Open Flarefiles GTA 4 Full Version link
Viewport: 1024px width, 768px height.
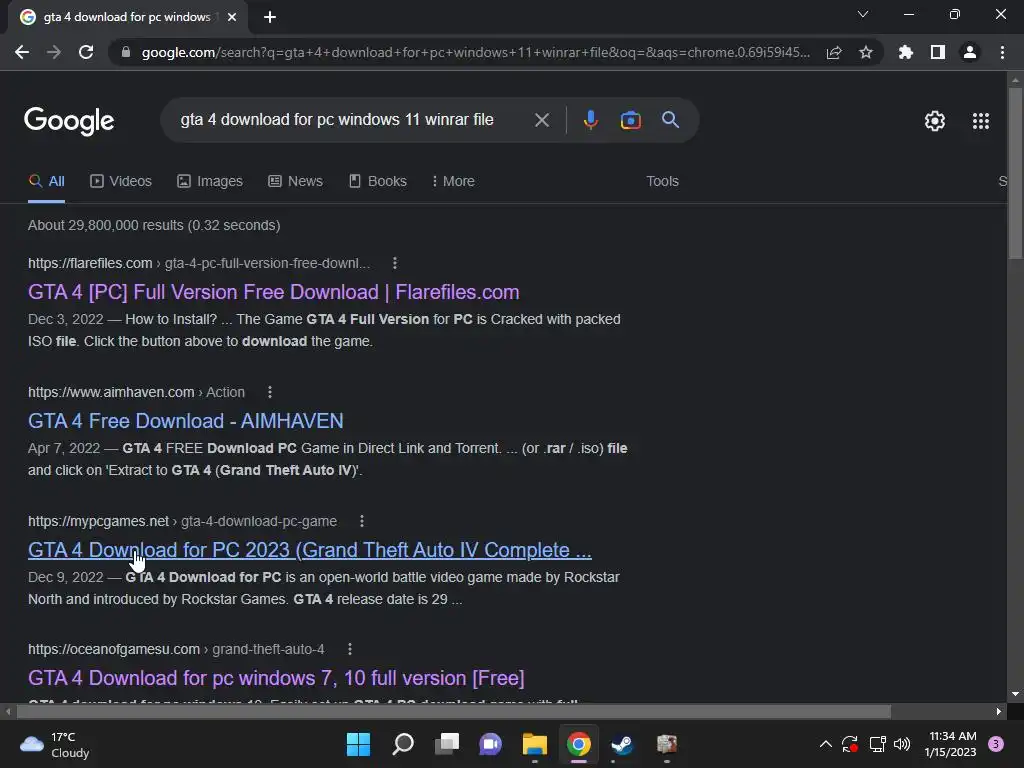[x=274, y=292]
